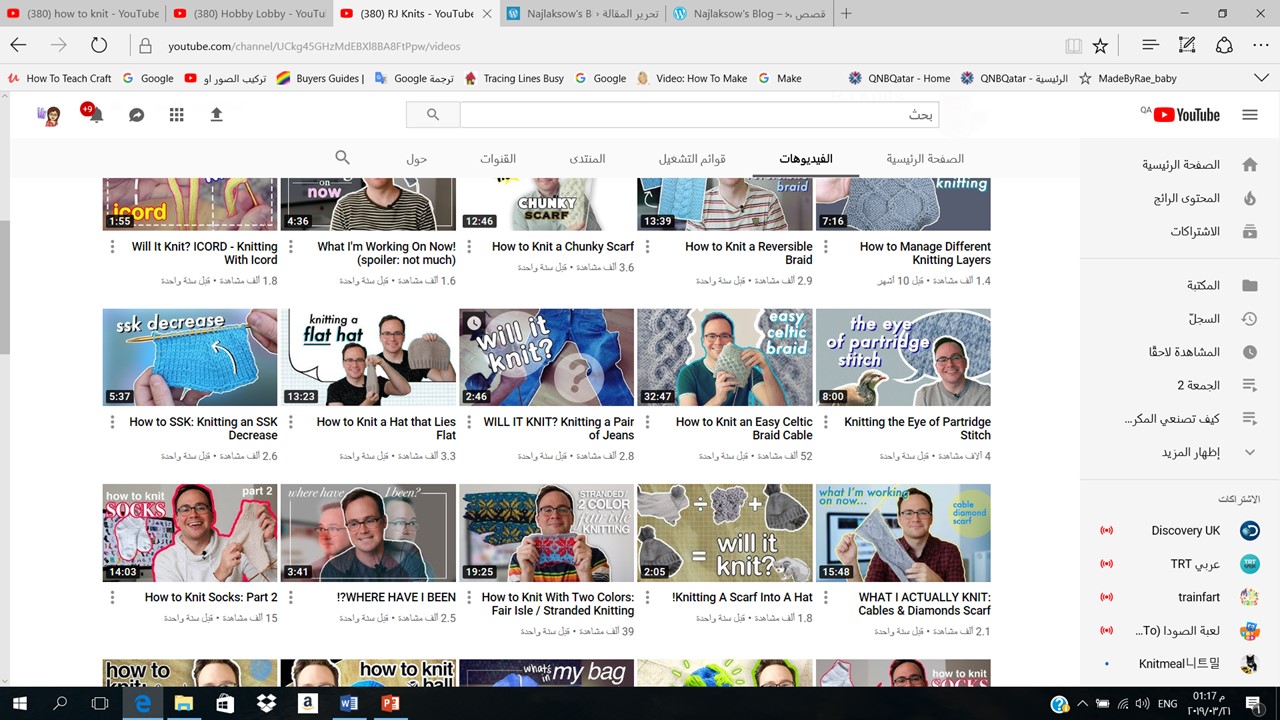The height and width of the screenshot is (720, 1280).
Task: Open three-dot menu for Chunky Scarf video
Action: coord(469,247)
